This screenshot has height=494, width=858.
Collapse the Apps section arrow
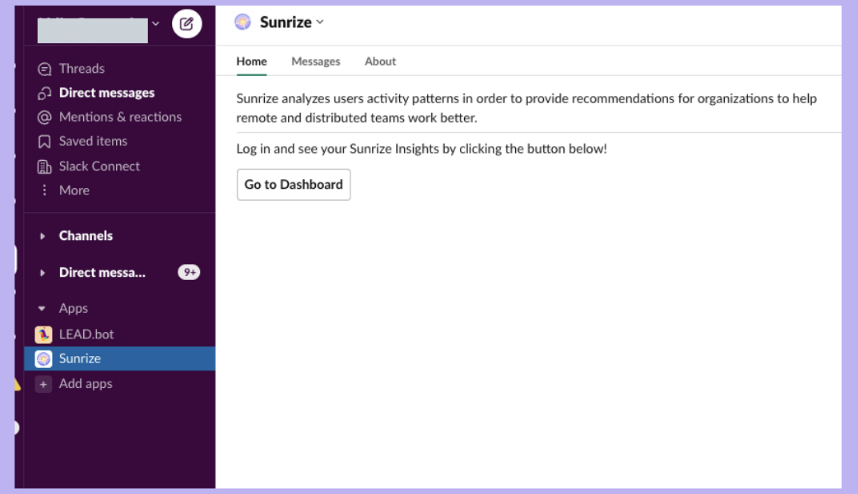click(42, 309)
